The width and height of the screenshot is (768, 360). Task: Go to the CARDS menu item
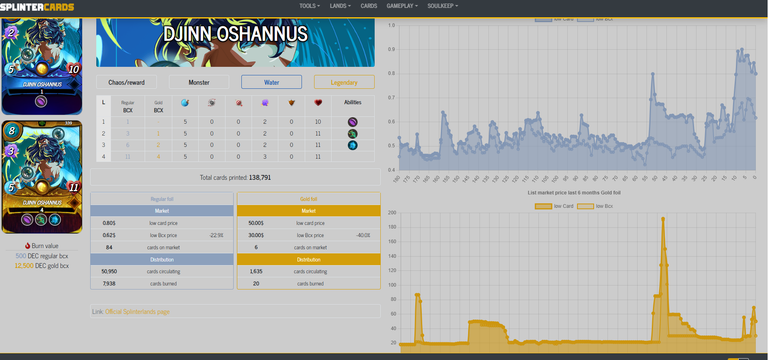coord(369,6)
